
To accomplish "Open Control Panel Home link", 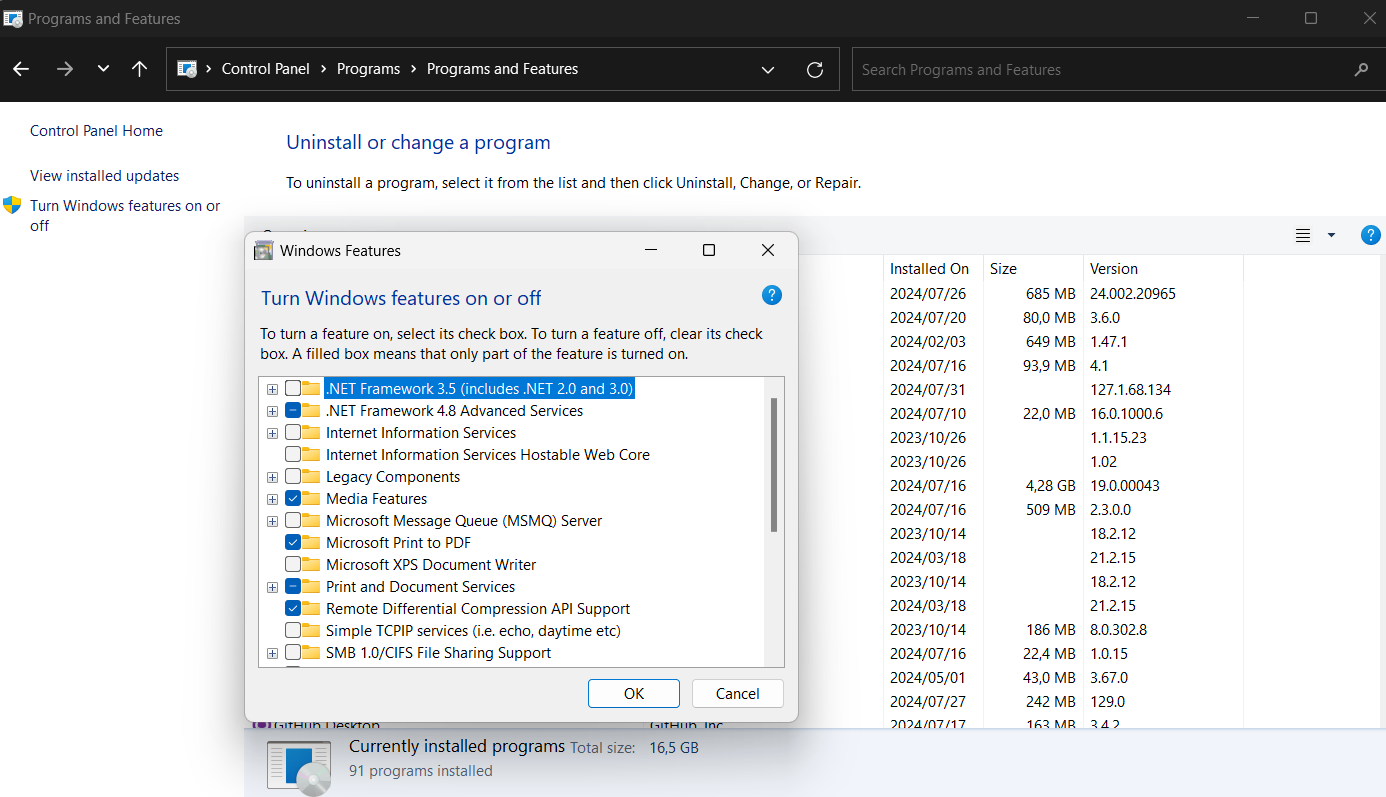I will [x=96, y=131].
